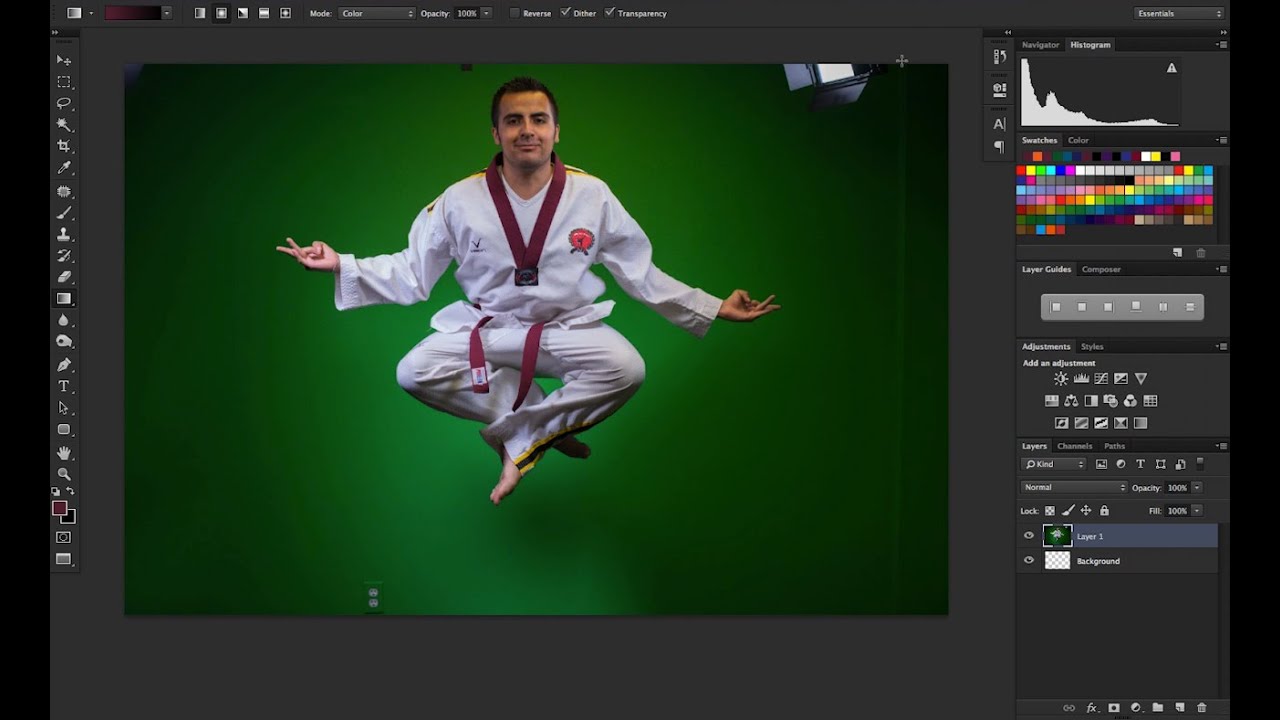Select the Brush tool

(64, 213)
